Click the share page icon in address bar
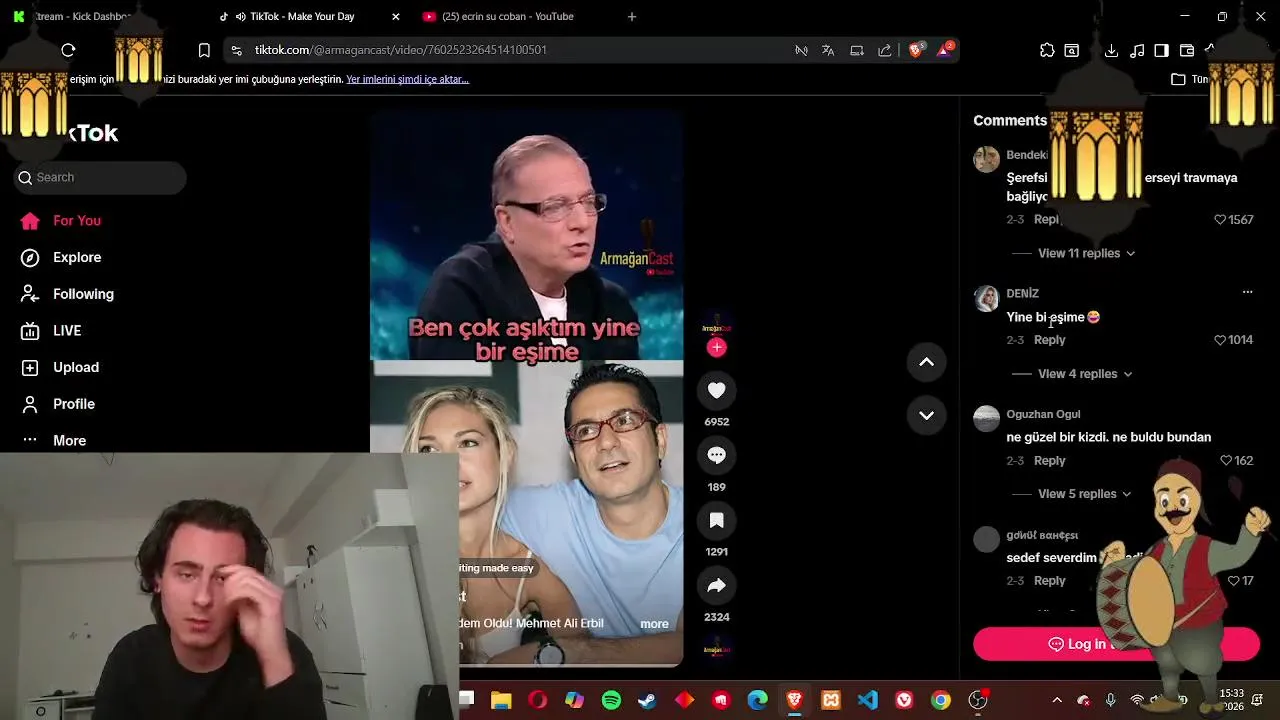The width and height of the screenshot is (1280, 720). [x=885, y=50]
